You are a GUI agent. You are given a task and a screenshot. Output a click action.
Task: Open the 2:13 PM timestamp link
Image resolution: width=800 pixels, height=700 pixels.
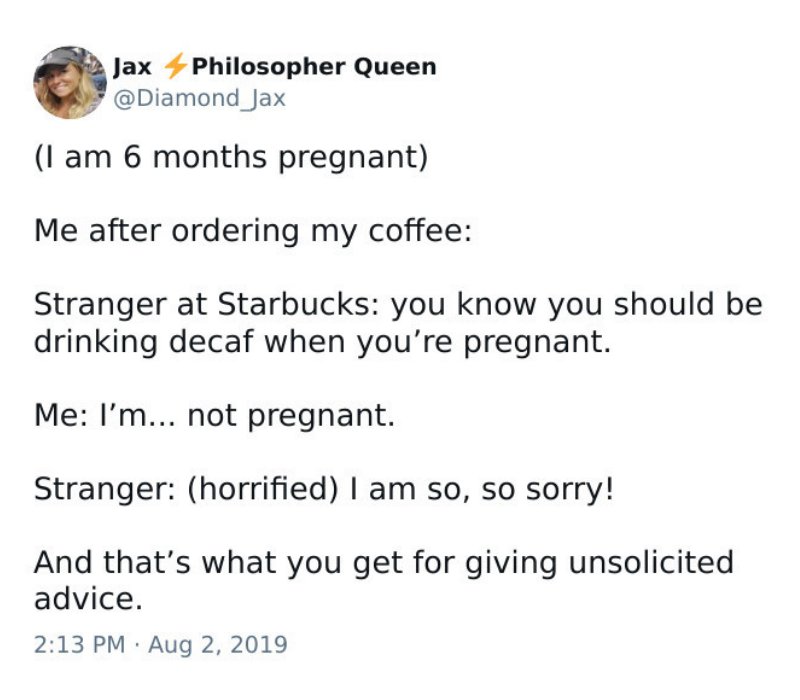(x=80, y=644)
